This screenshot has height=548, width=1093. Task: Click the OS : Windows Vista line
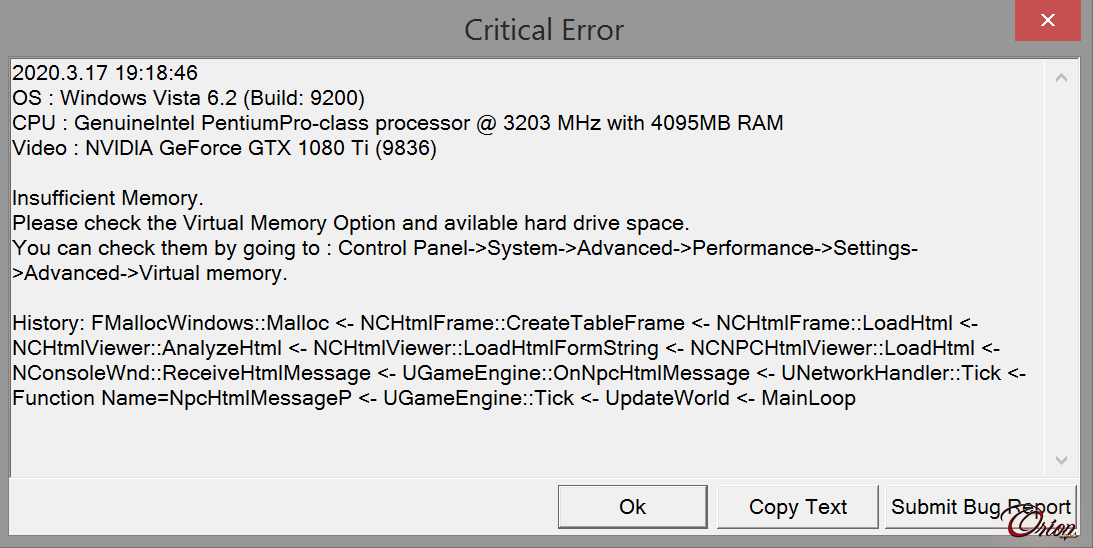tap(188, 98)
